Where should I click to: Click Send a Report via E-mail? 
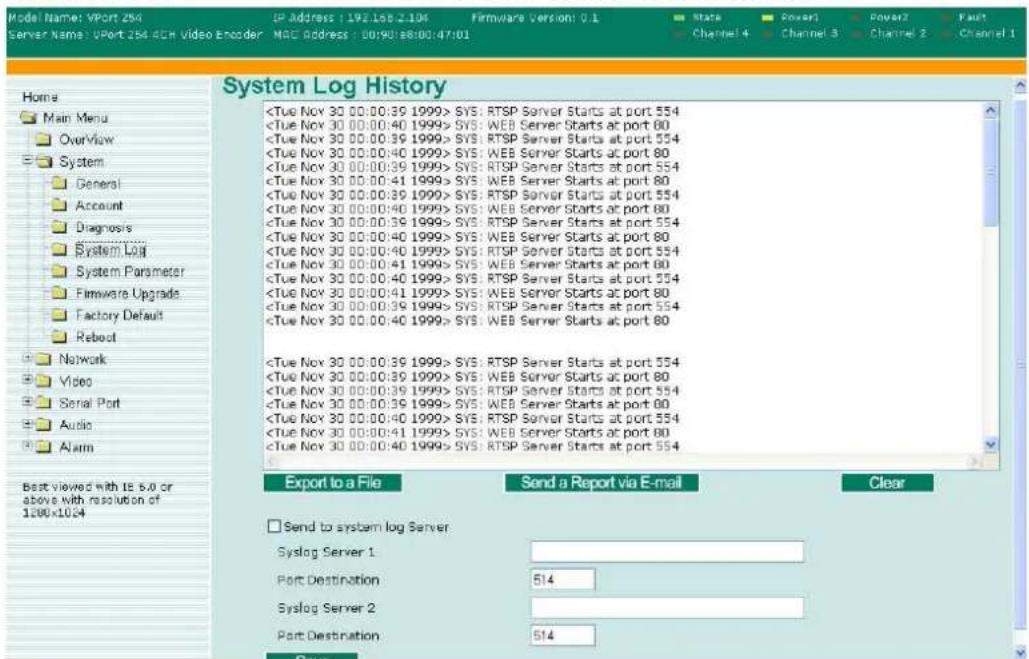pyautogui.click(x=602, y=483)
